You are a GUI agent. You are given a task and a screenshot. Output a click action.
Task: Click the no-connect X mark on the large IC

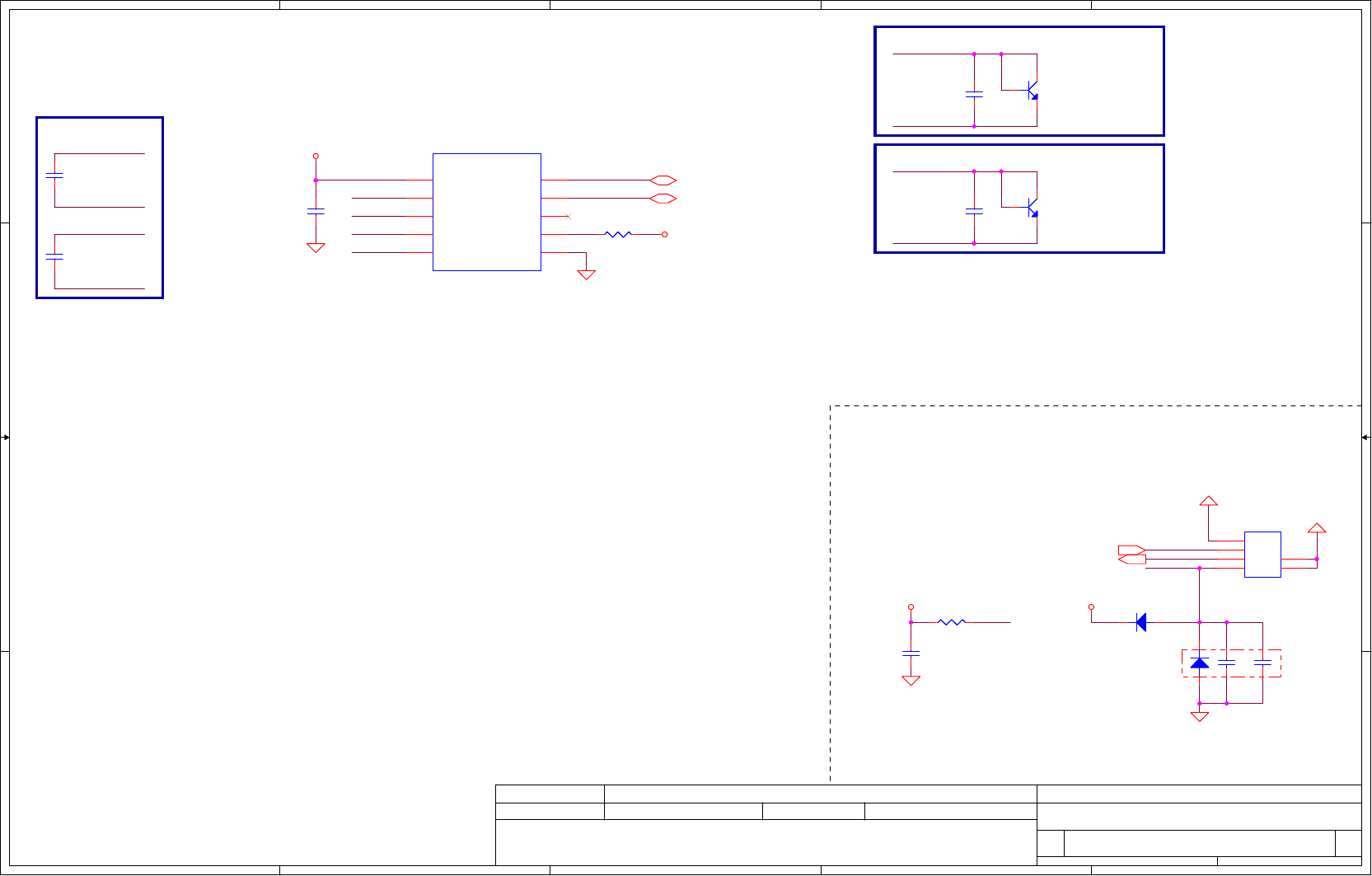[x=569, y=216]
